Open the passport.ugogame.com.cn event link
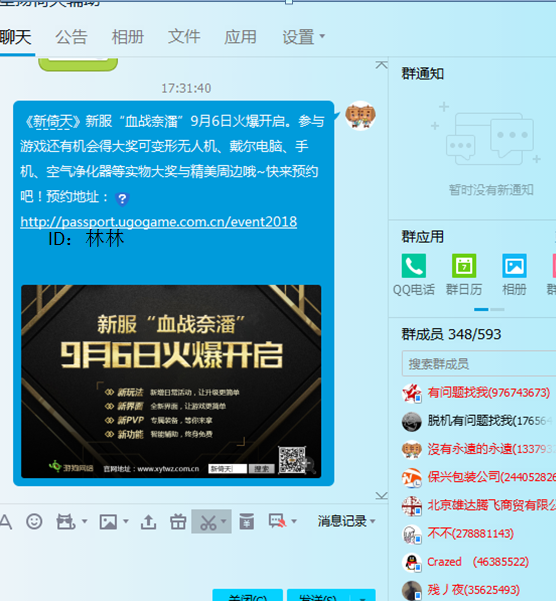This screenshot has height=601, width=556. (159, 222)
